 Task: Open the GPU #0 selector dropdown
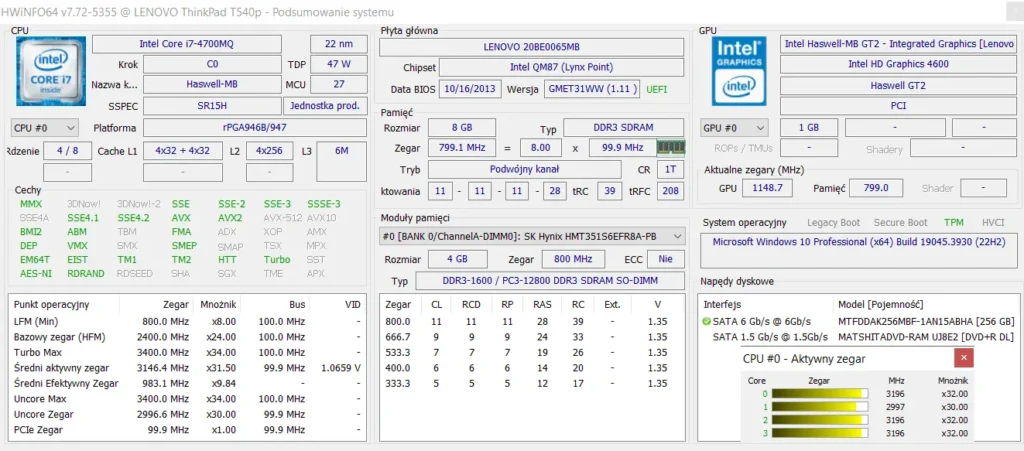tap(734, 128)
